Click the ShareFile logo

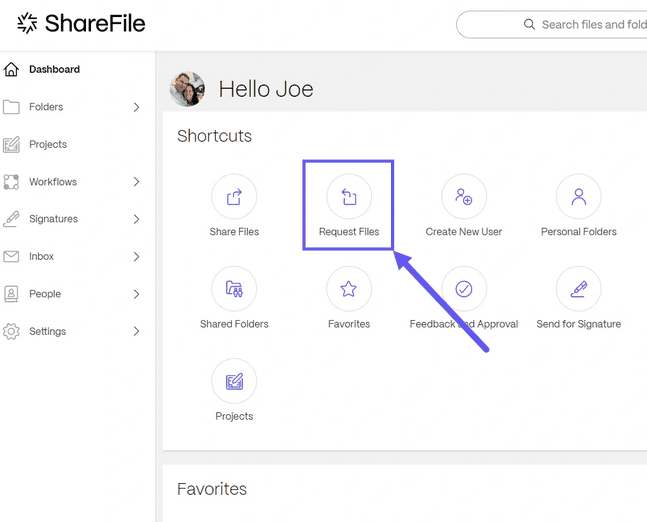81,23
